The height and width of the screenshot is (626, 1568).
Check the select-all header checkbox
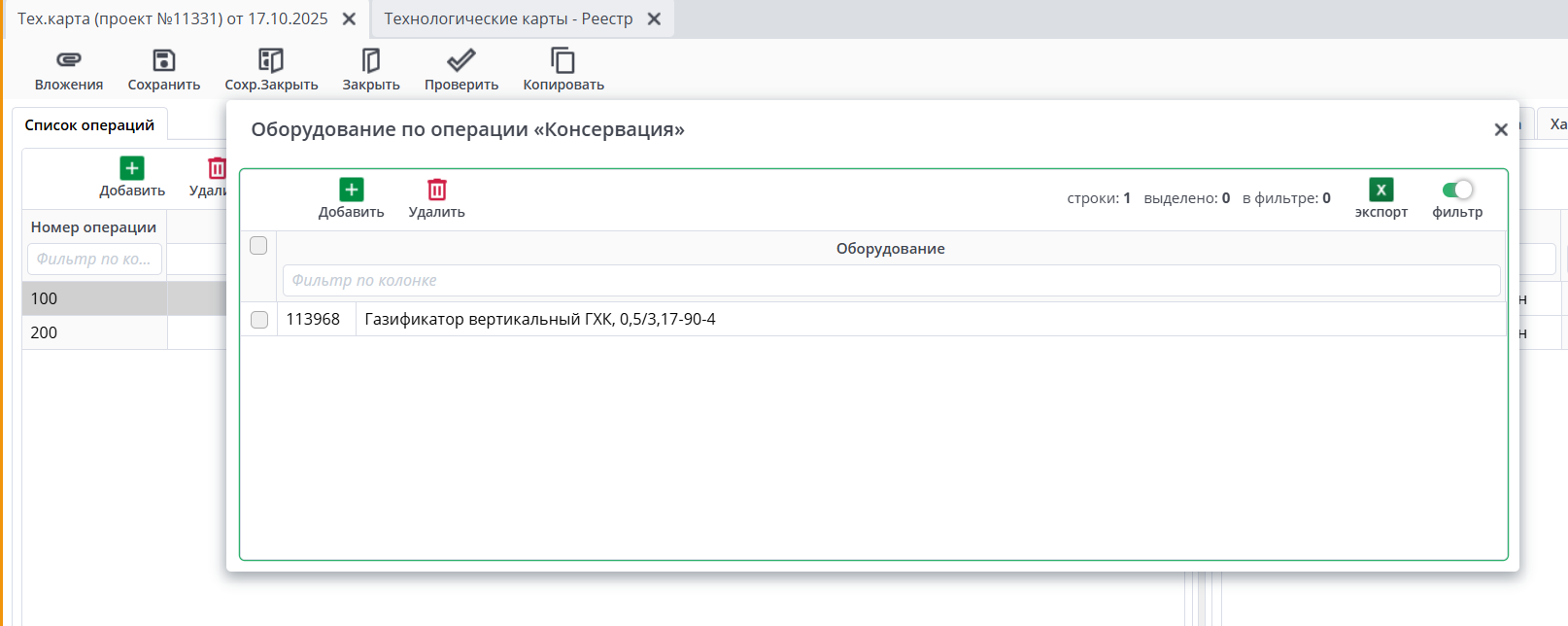click(258, 245)
